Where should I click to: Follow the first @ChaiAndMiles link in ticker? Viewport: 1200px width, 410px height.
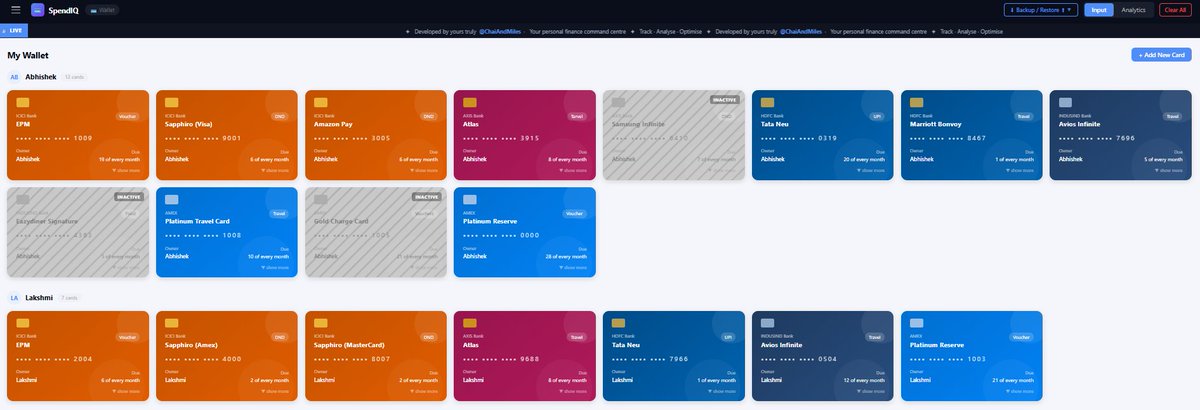(x=501, y=32)
